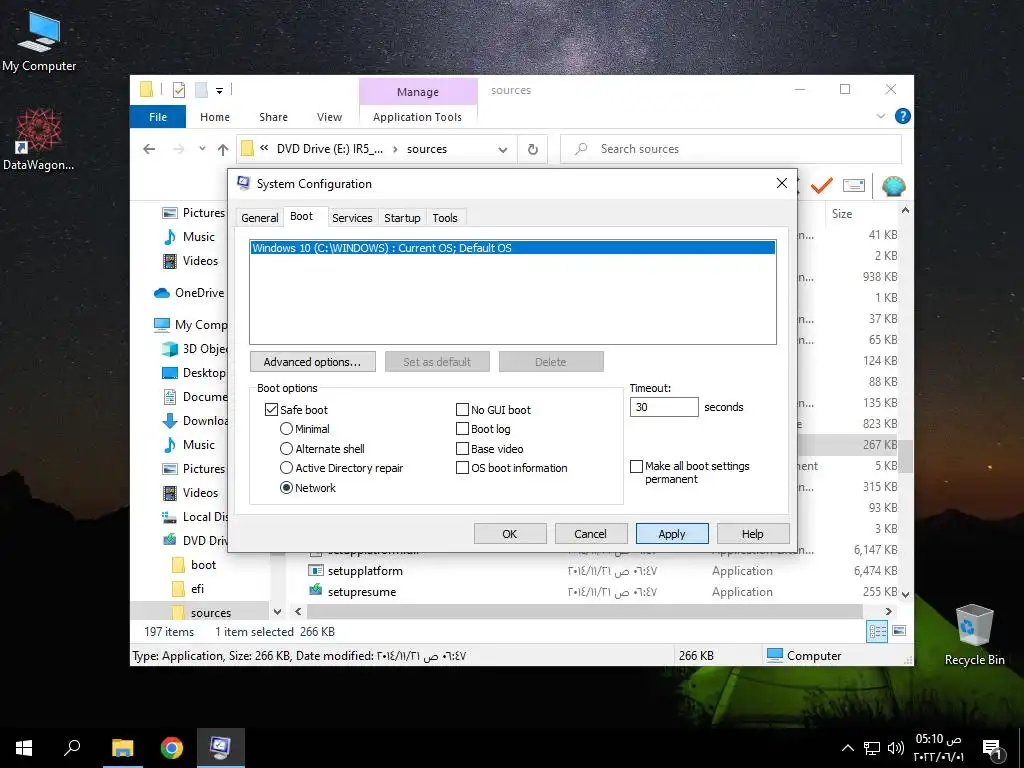Open the Tools tab
Image resolution: width=1024 pixels, height=768 pixels.
[445, 218]
